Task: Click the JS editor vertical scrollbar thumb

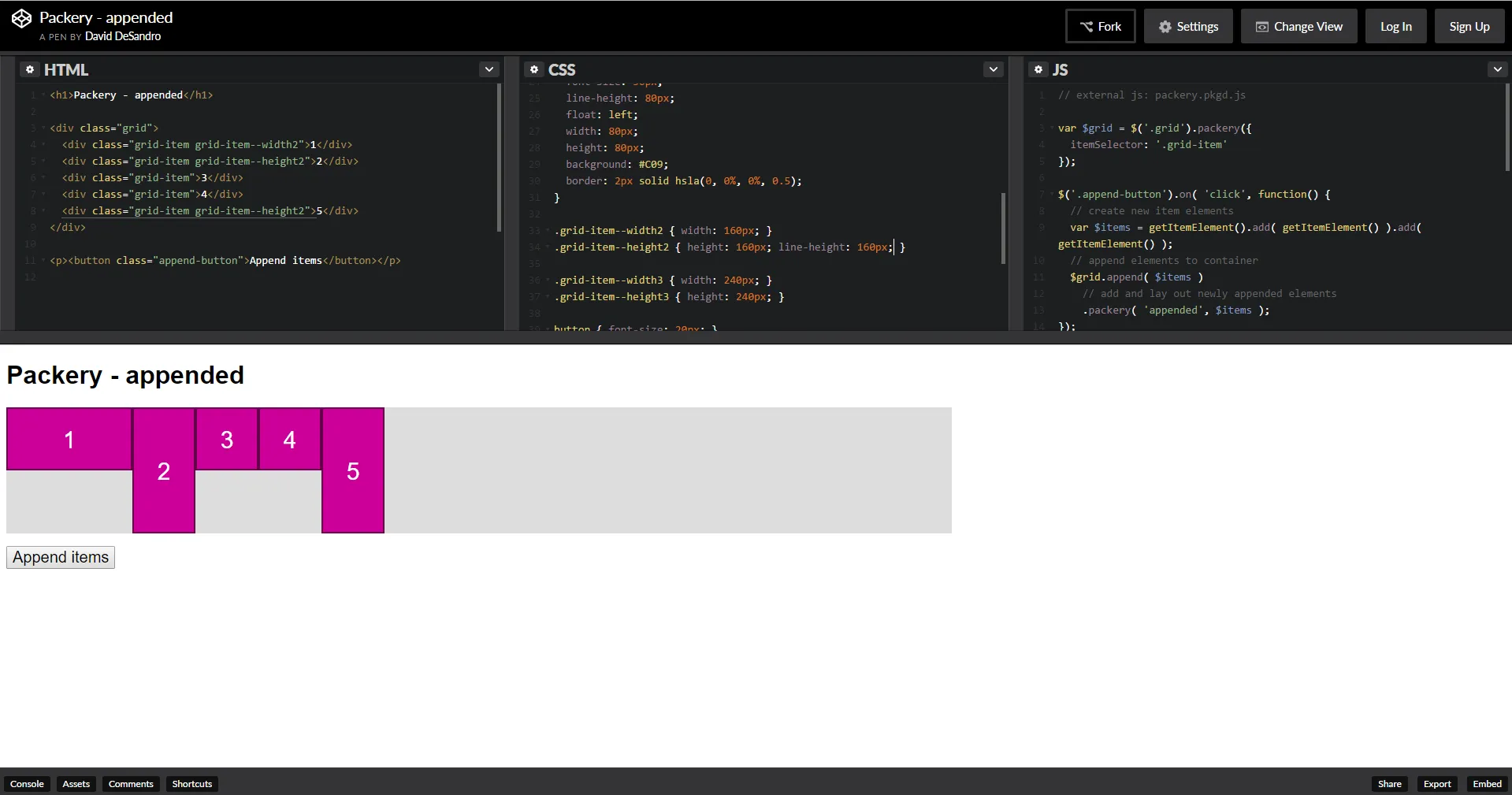Action: pos(1507,128)
